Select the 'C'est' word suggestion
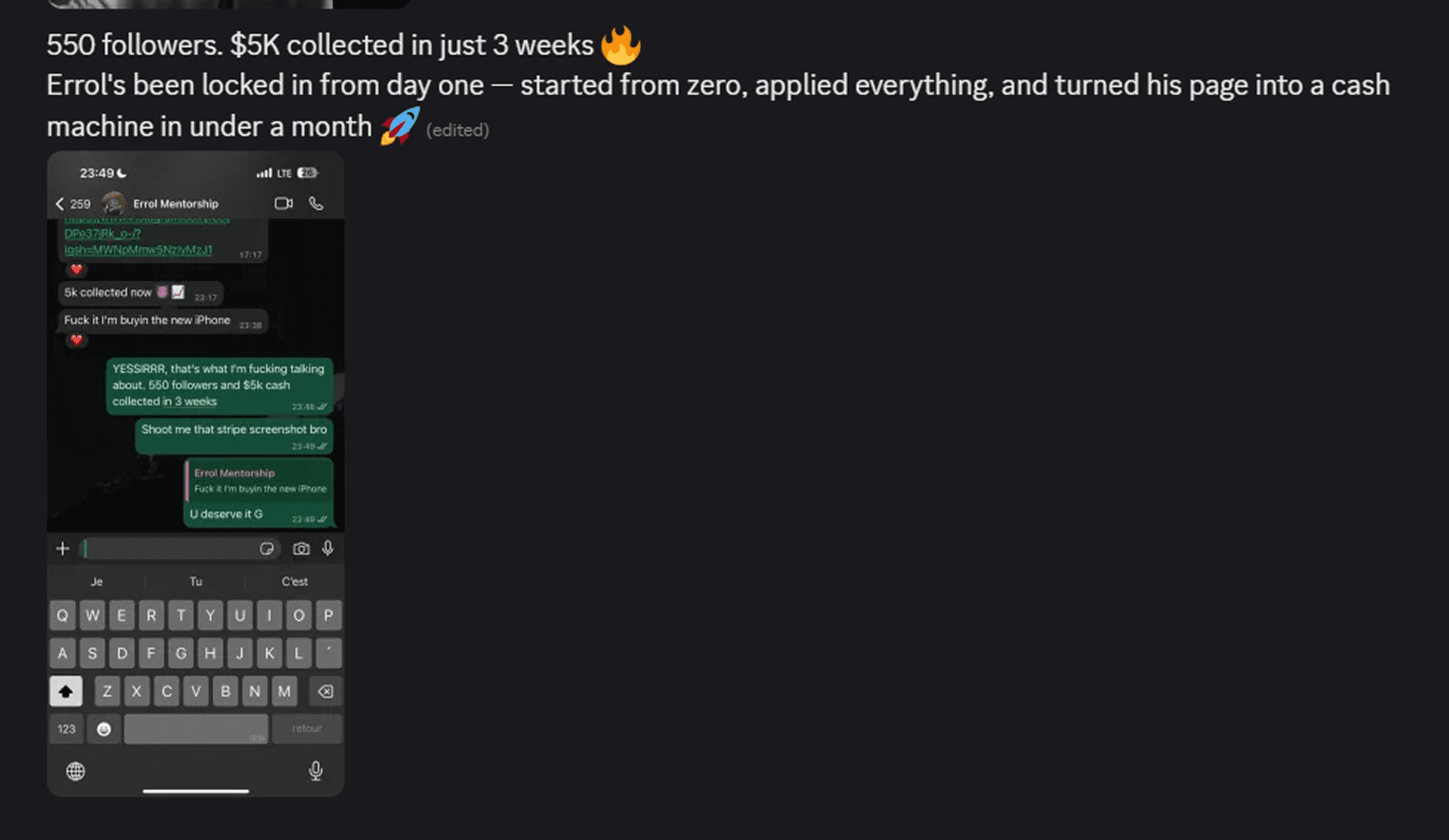The height and width of the screenshot is (840, 1449). (294, 581)
